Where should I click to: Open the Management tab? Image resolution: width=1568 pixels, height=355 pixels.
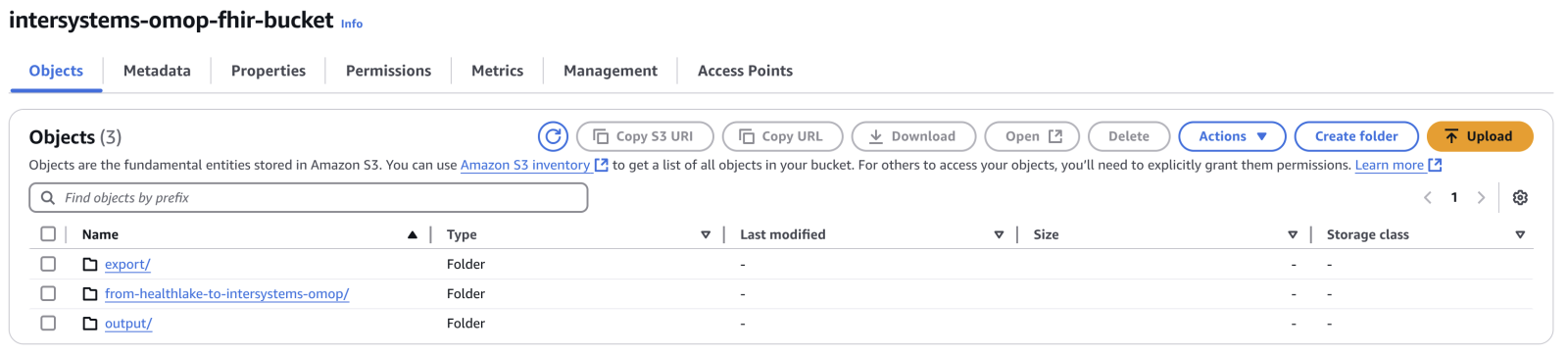[611, 71]
